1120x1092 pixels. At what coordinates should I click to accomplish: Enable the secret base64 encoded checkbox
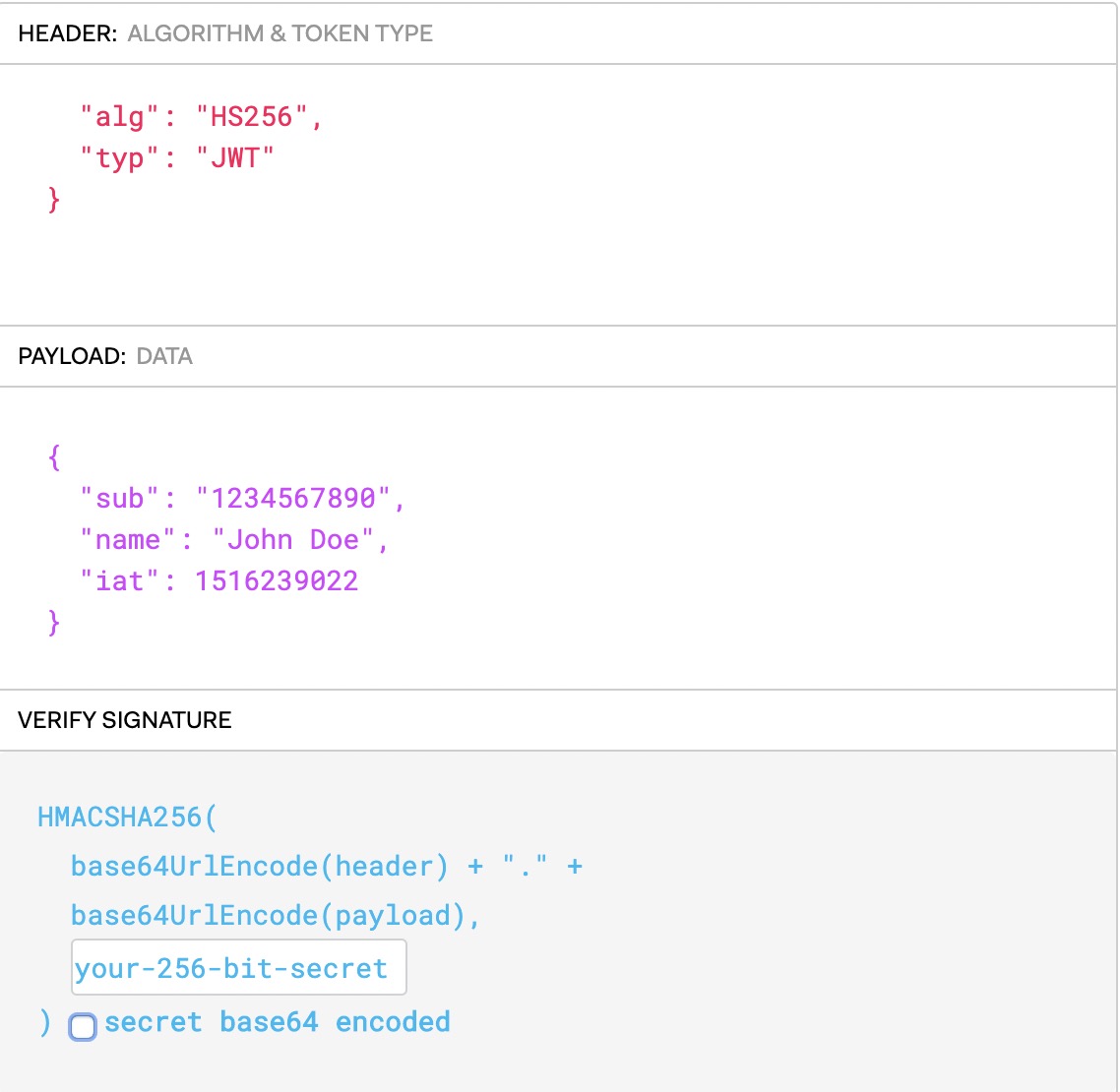[83, 1027]
